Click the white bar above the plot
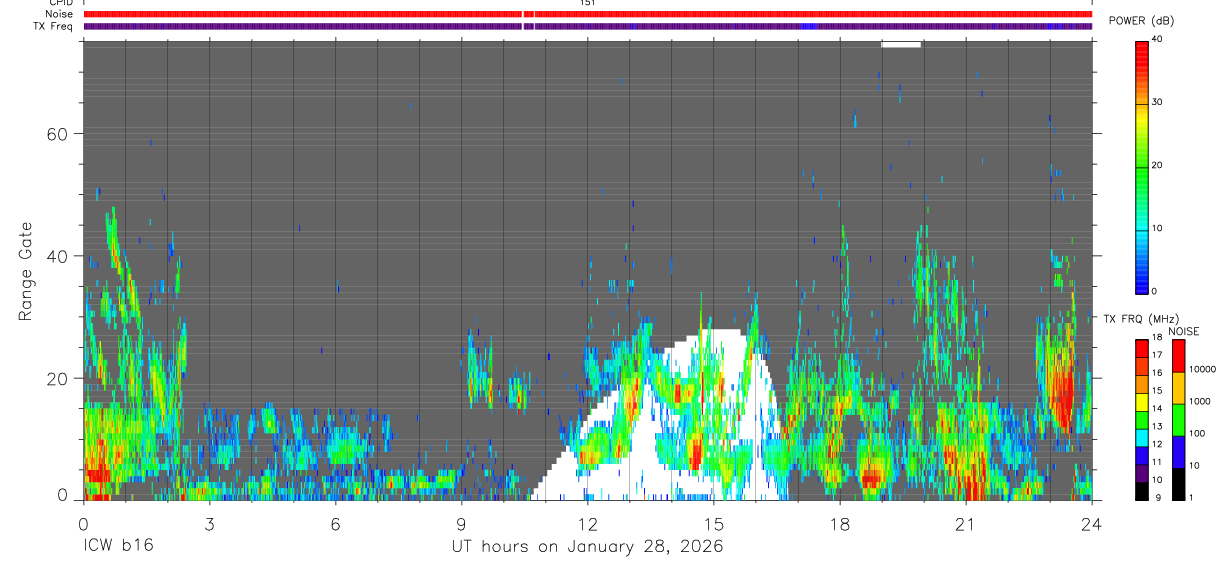The image size is (1228, 567). 900,44
